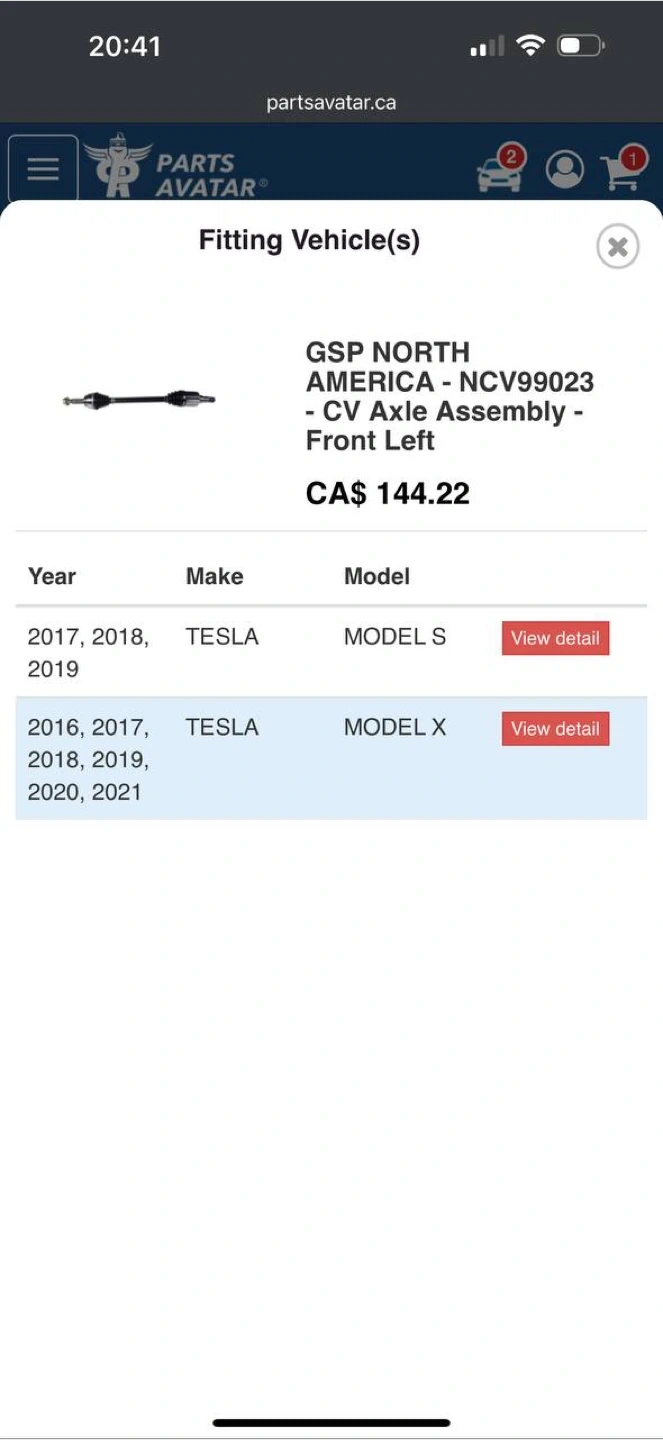Tap the partsavatar.ca address bar
Viewport: 663px width, 1440px height.
click(331, 103)
